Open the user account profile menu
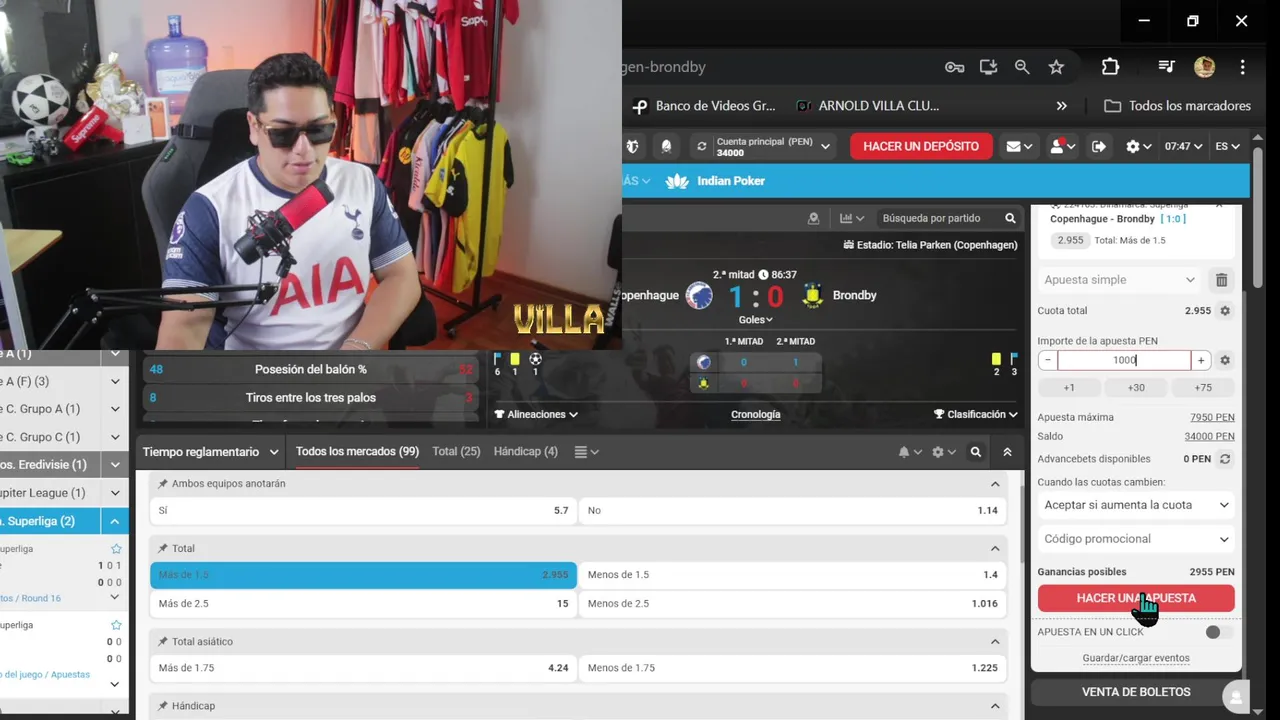Viewport: 1280px width, 720px height. [1062, 146]
